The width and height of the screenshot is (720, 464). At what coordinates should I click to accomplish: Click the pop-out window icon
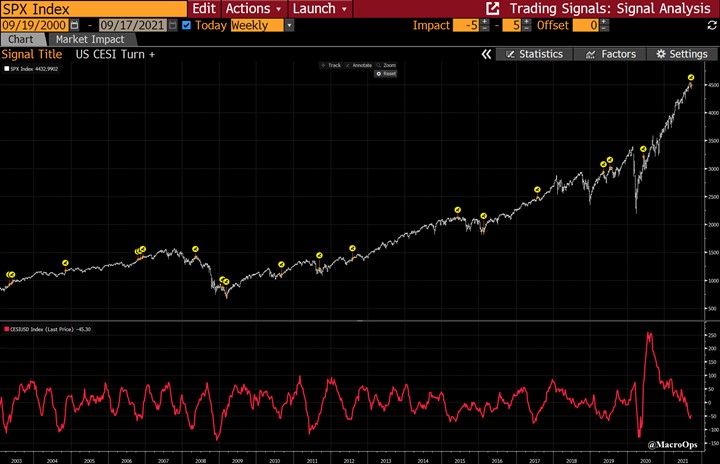click(x=492, y=8)
